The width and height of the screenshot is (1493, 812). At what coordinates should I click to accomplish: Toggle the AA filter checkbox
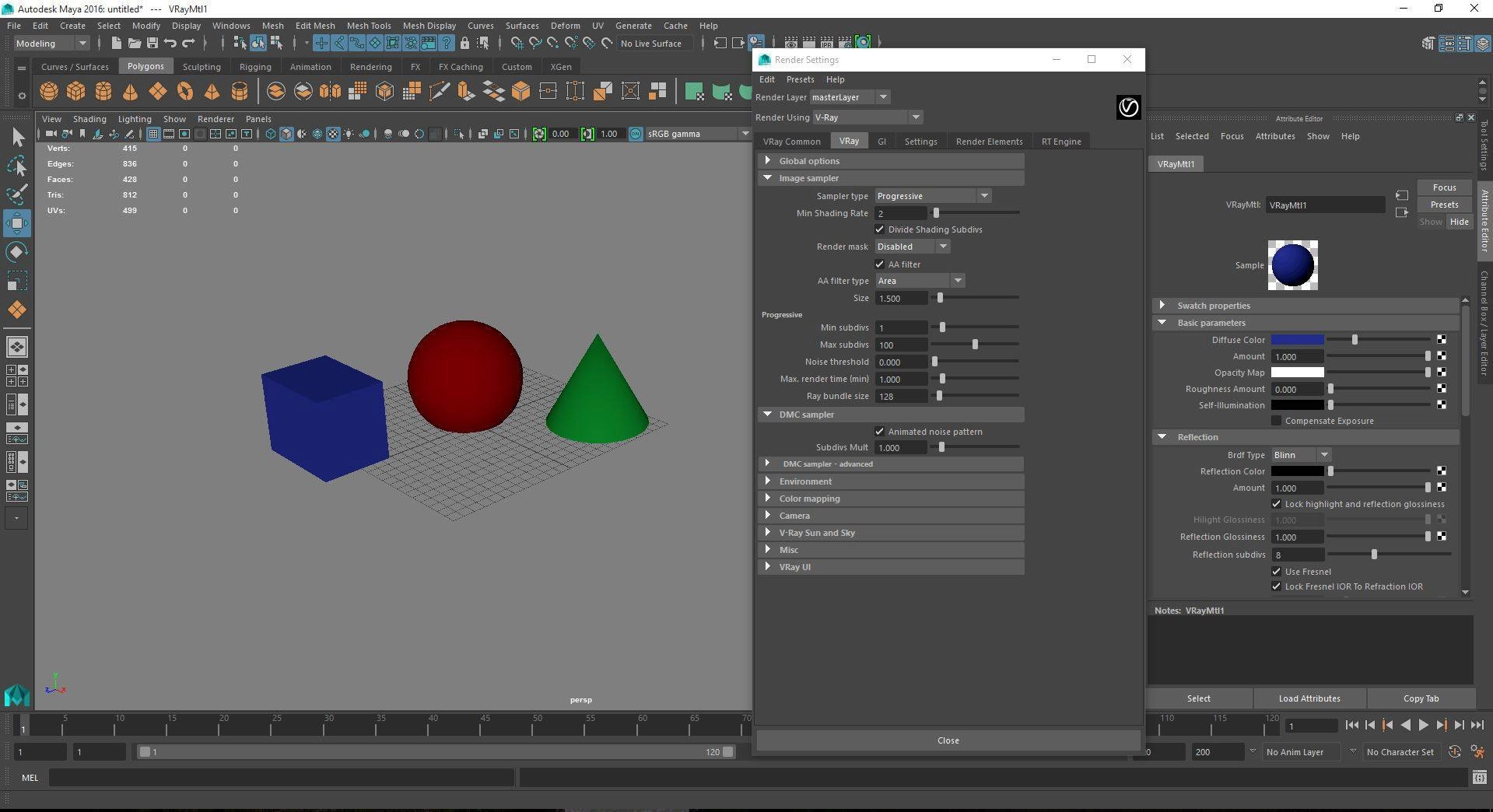879,264
